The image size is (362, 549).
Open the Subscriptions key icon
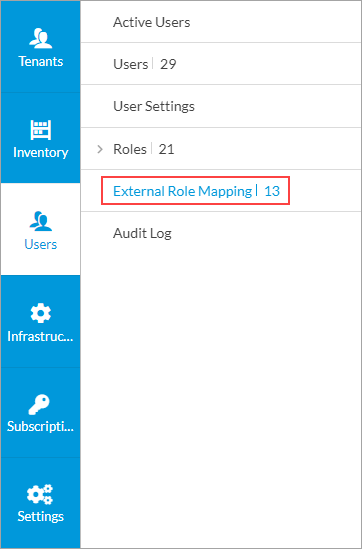tap(39, 405)
